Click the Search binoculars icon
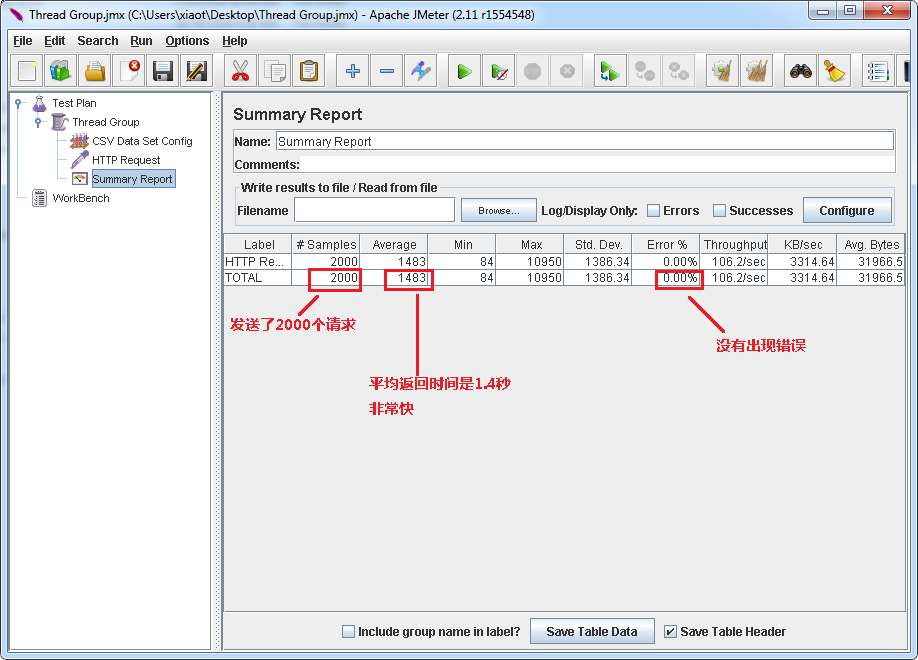 click(800, 71)
